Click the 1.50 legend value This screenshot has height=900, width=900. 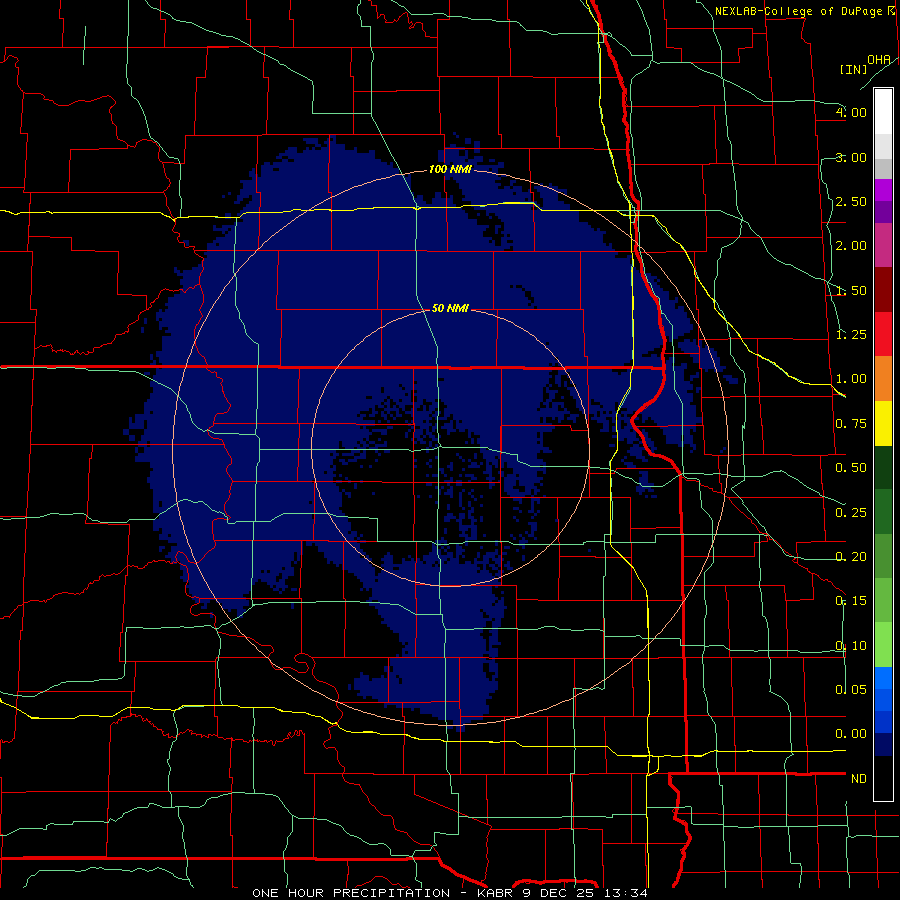point(851,290)
